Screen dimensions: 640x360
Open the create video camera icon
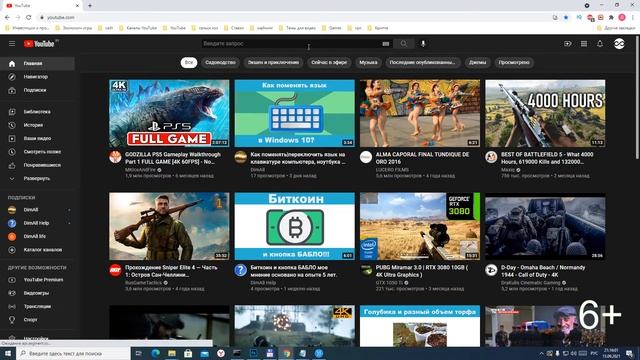coord(568,44)
